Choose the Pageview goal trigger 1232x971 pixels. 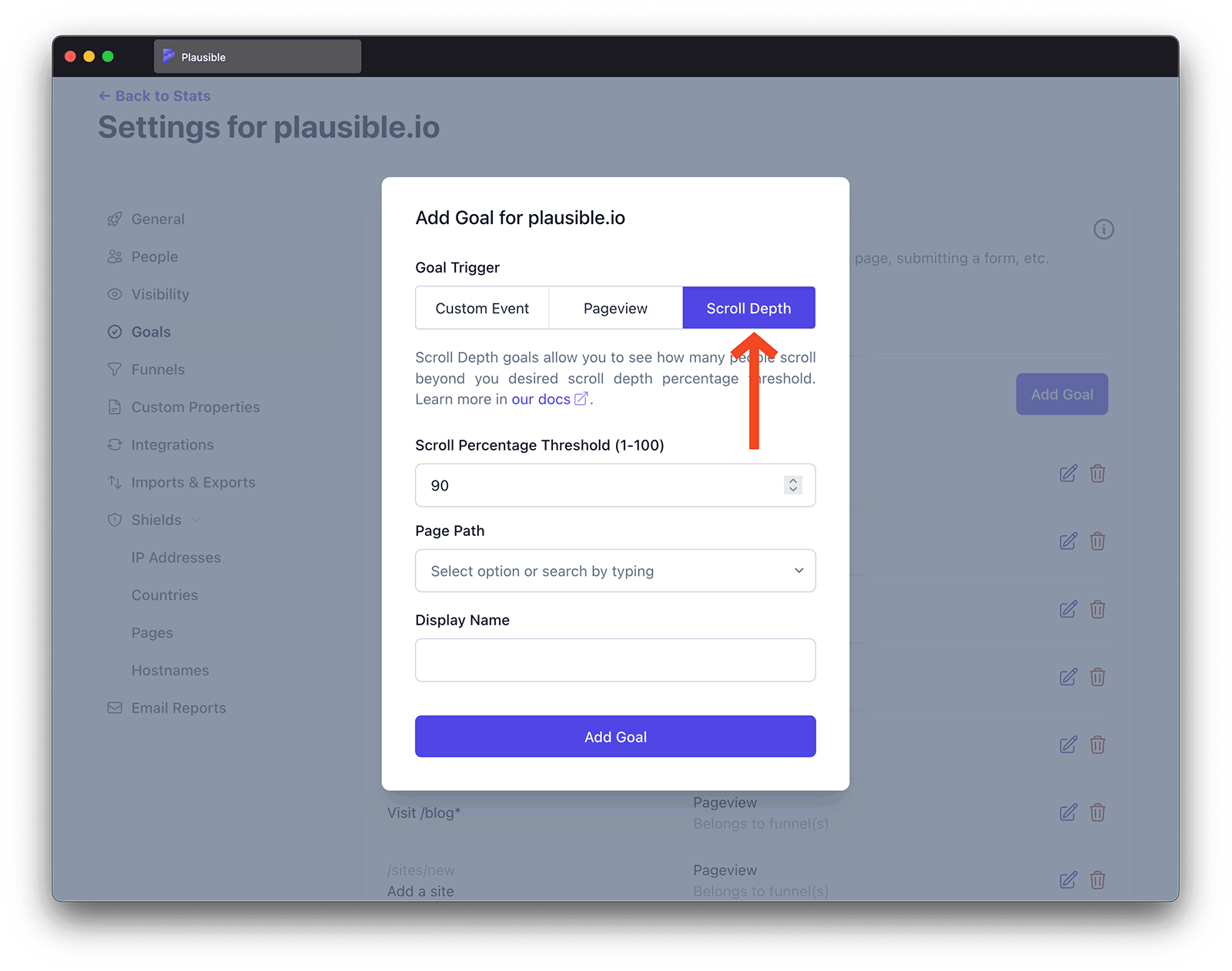615,308
